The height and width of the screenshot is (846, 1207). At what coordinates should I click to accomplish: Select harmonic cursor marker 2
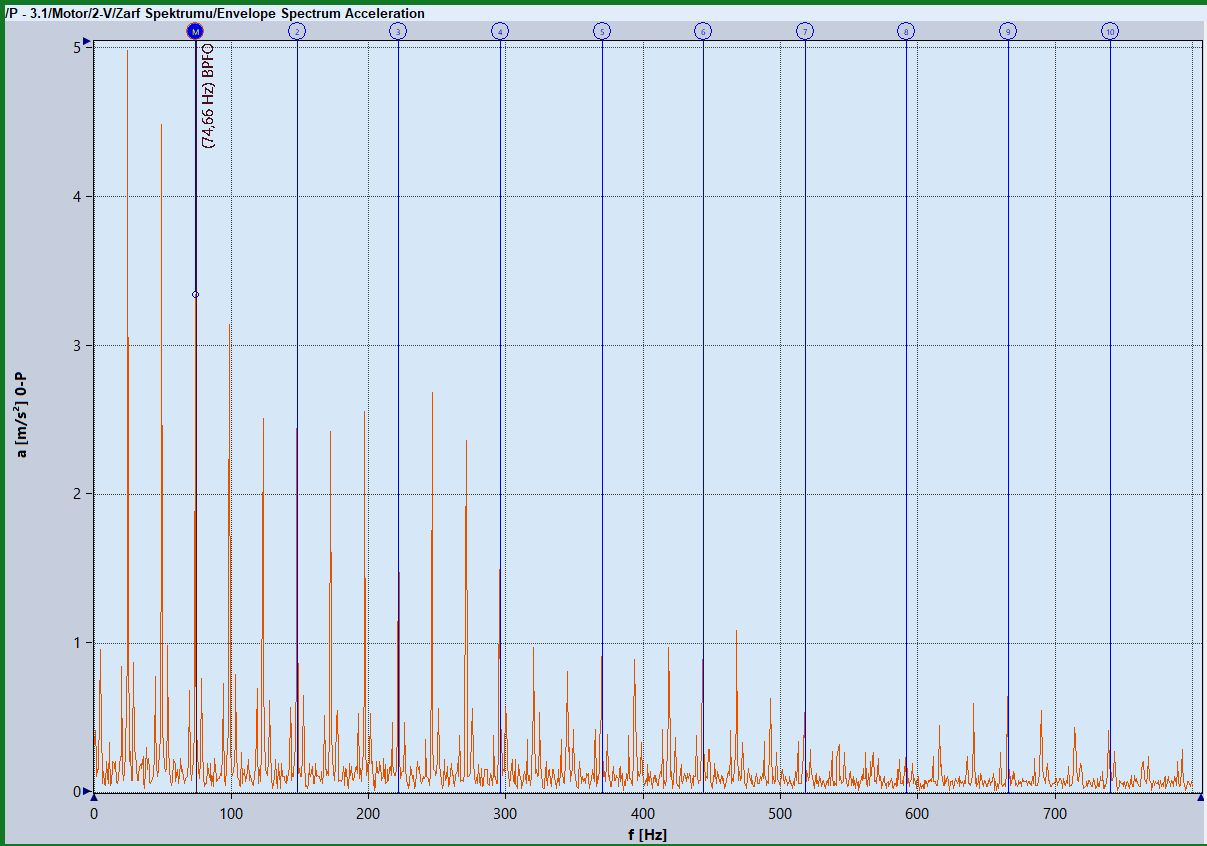click(297, 31)
